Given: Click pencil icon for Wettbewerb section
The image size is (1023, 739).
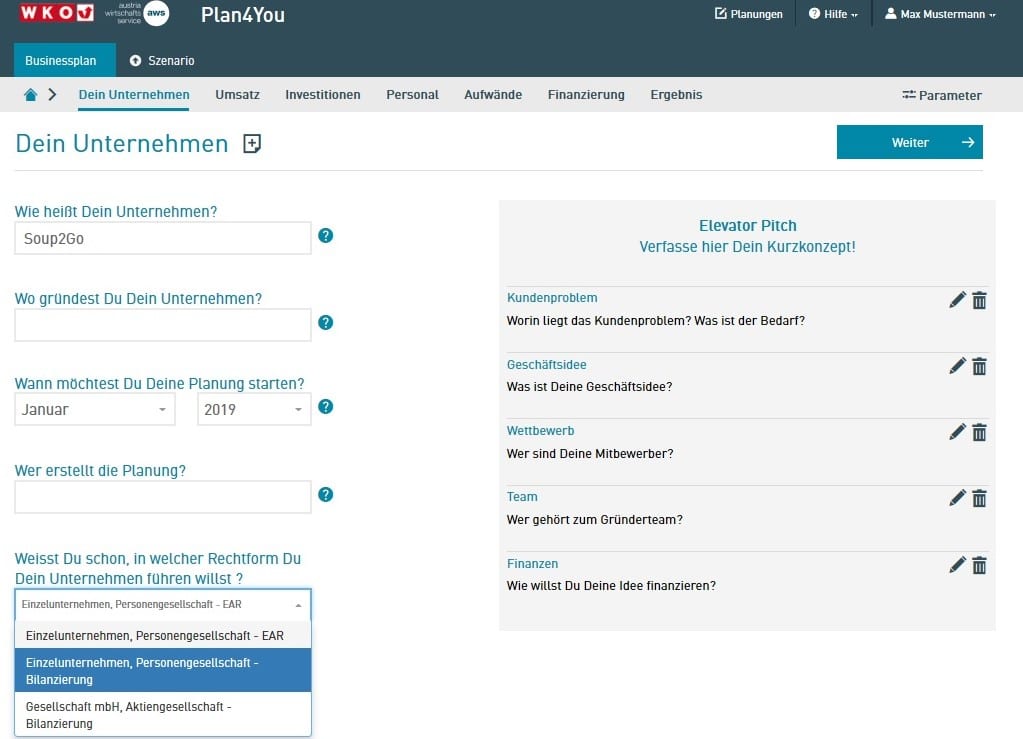Looking at the screenshot, I should (x=957, y=432).
